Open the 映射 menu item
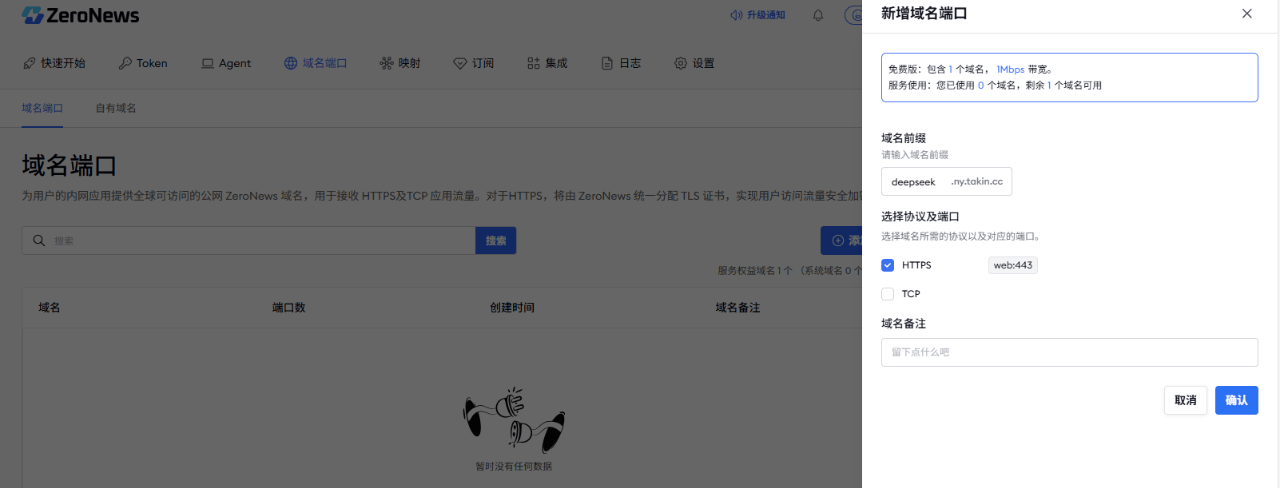Screen dimensions: 1280x488 tap(400, 63)
